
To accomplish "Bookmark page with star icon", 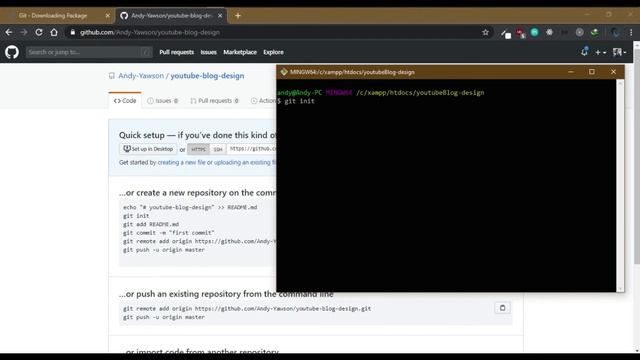I will click(x=485, y=32).
